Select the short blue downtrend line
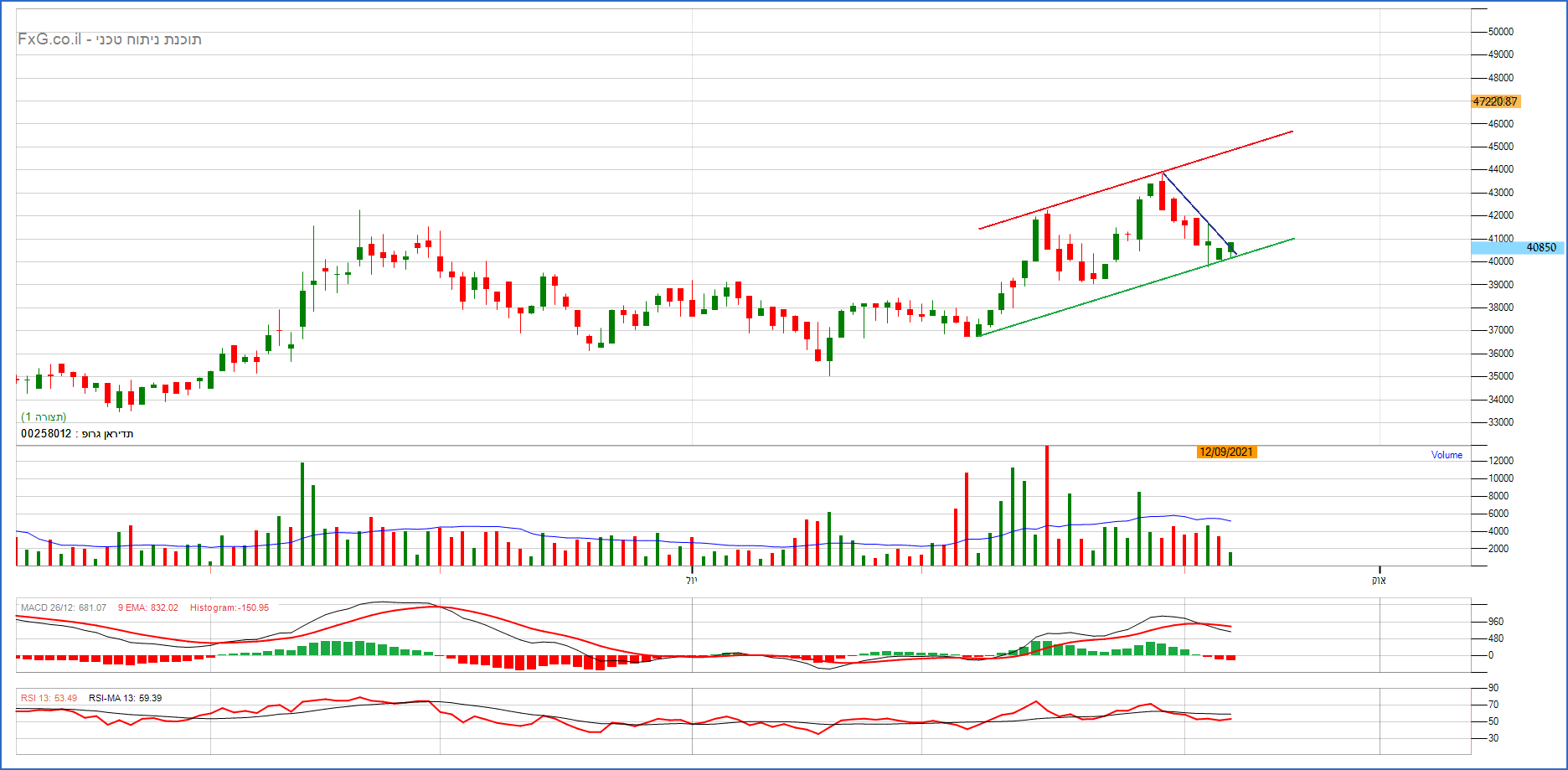The image size is (1568, 770). 1198,213
